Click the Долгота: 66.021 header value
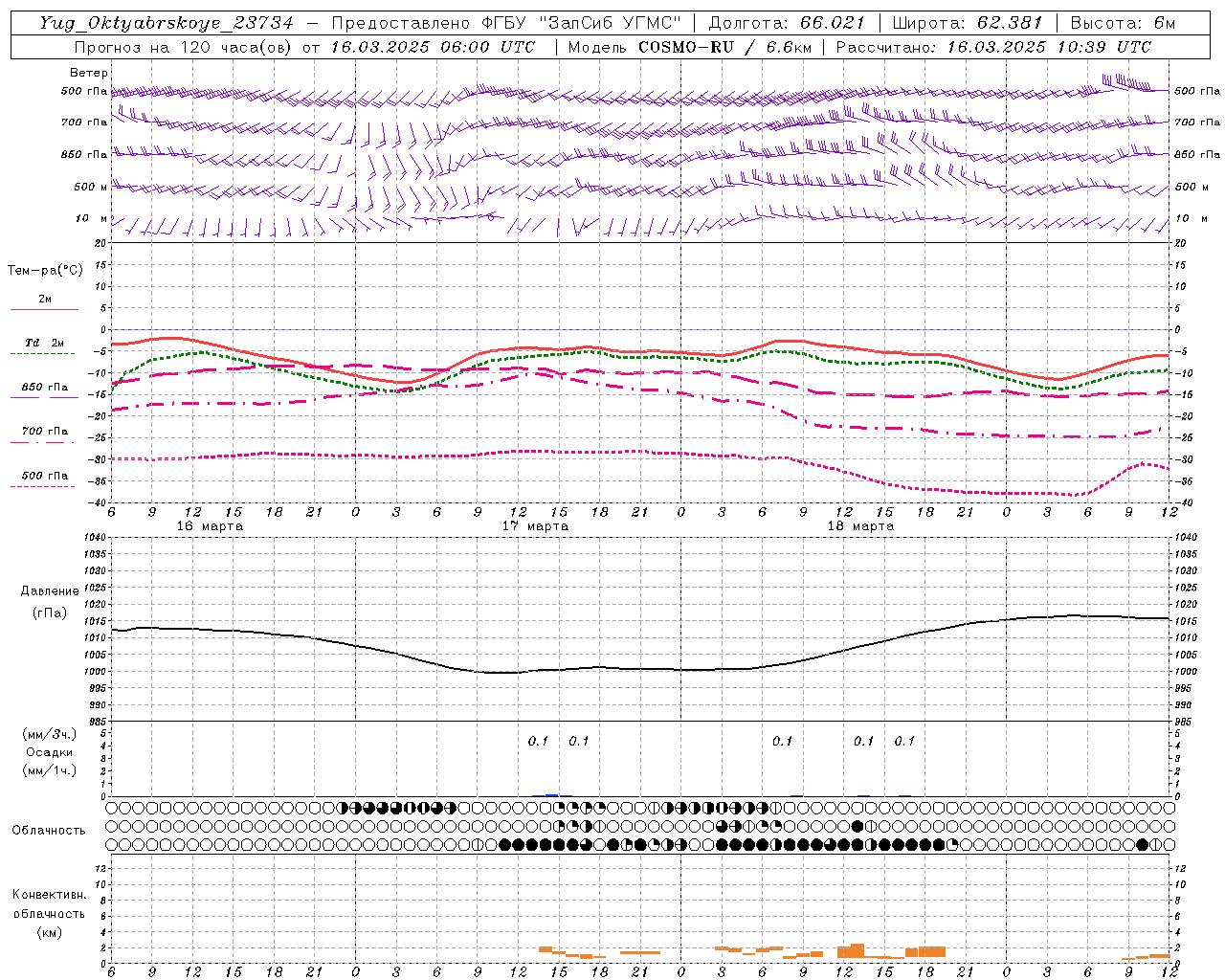 click(x=787, y=23)
